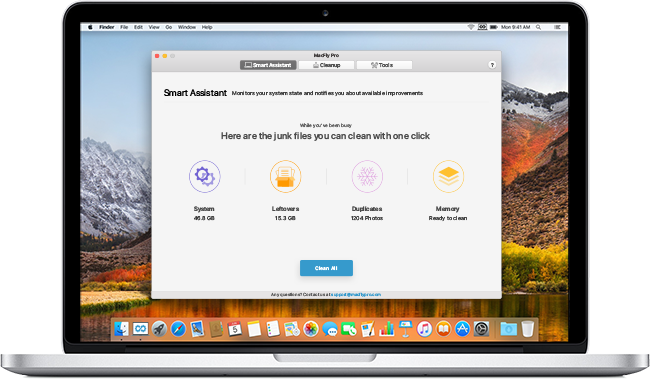Open Photos in the Dock
Image resolution: width=650 pixels, height=380 pixels.
tap(311, 329)
